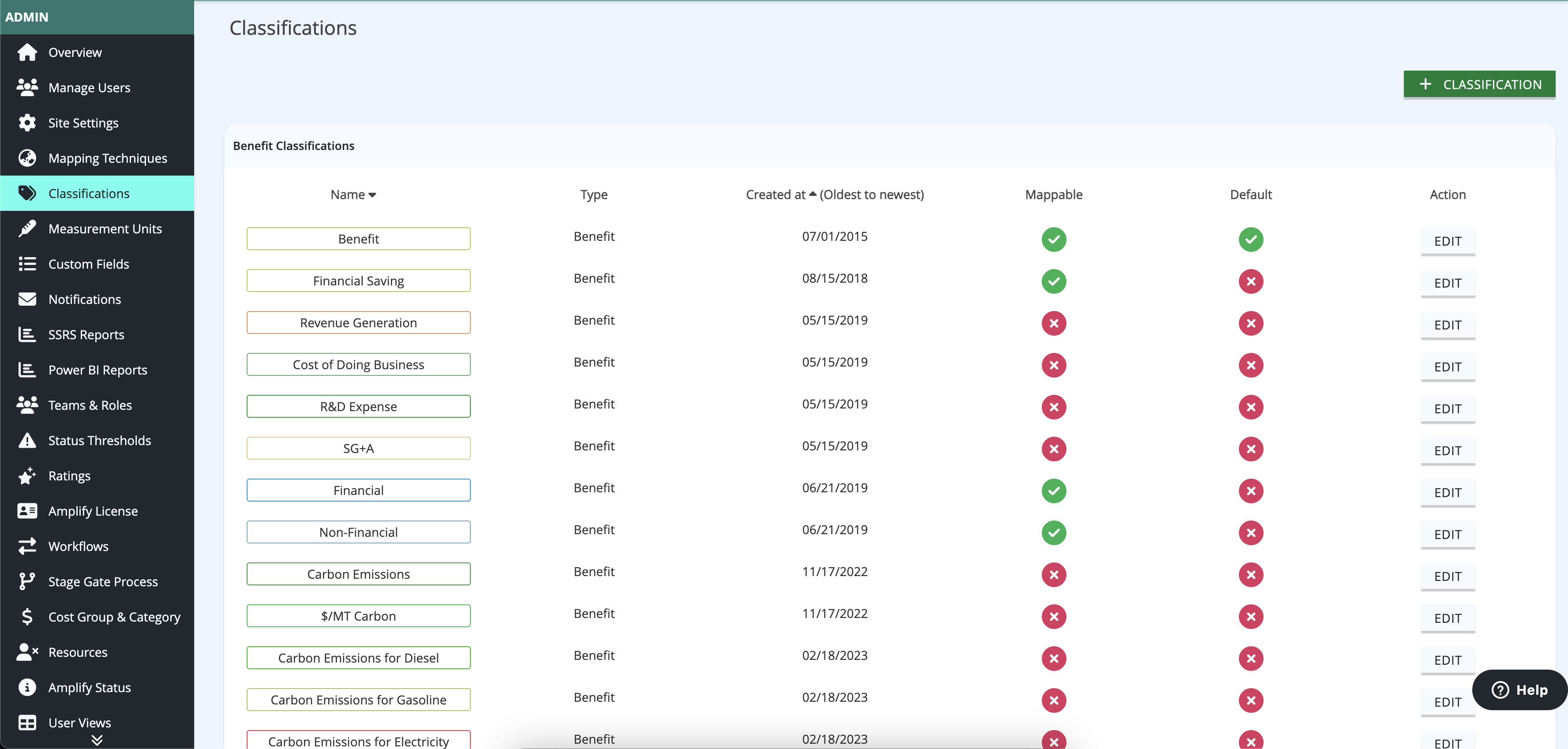Click the Mapping Techniques globe icon
The width and height of the screenshot is (1568, 749).
tap(27, 158)
